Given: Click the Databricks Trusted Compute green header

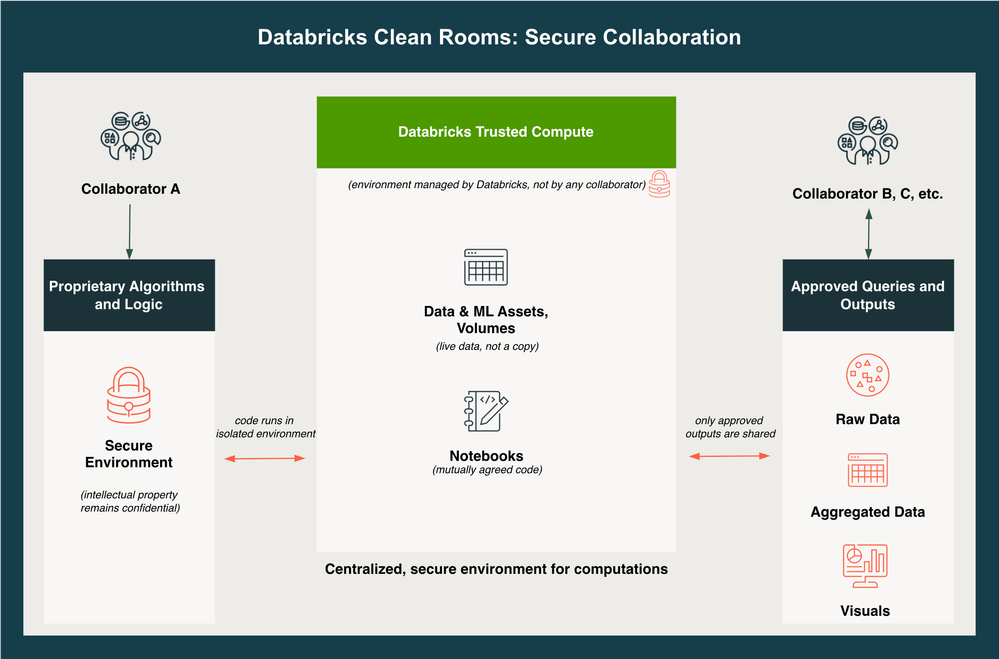Looking at the screenshot, I should 496,132.
